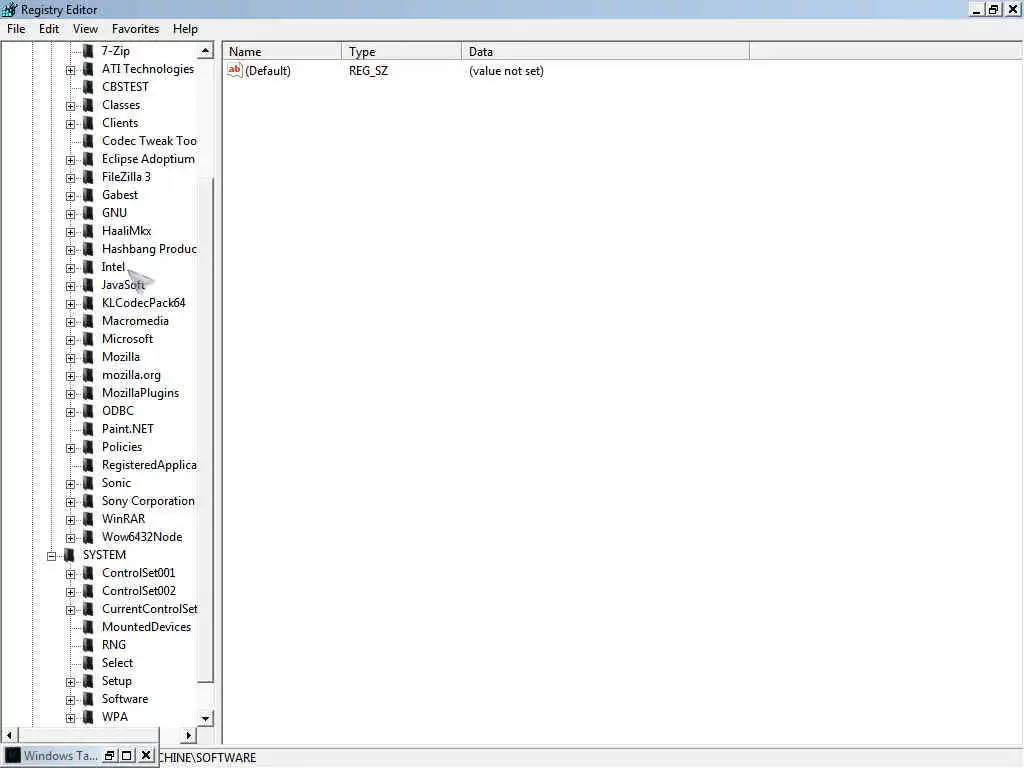Click the RNG key folder icon
The image size is (1024, 768).
(88, 645)
